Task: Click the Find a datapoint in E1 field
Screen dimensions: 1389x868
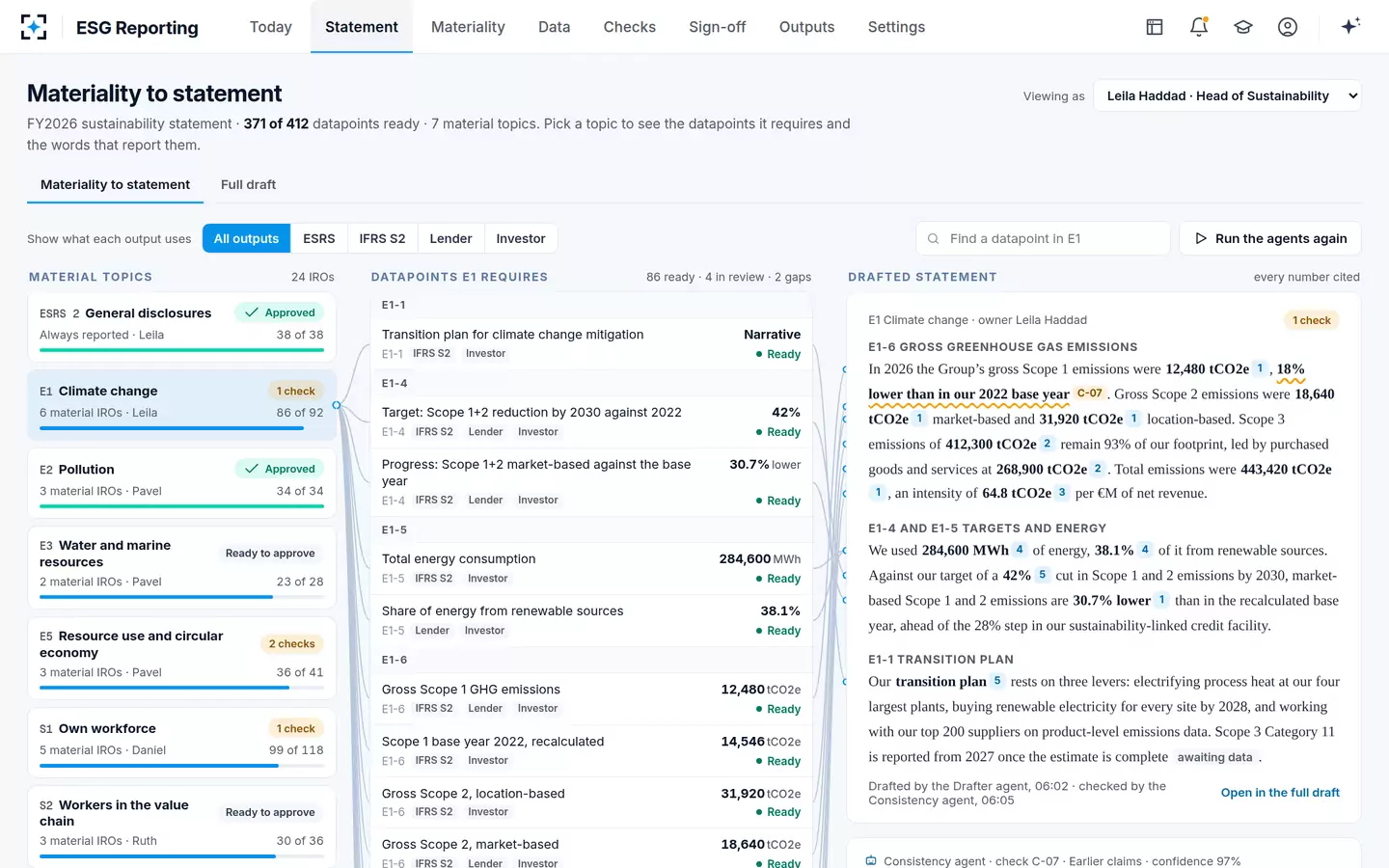Action: (1043, 238)
